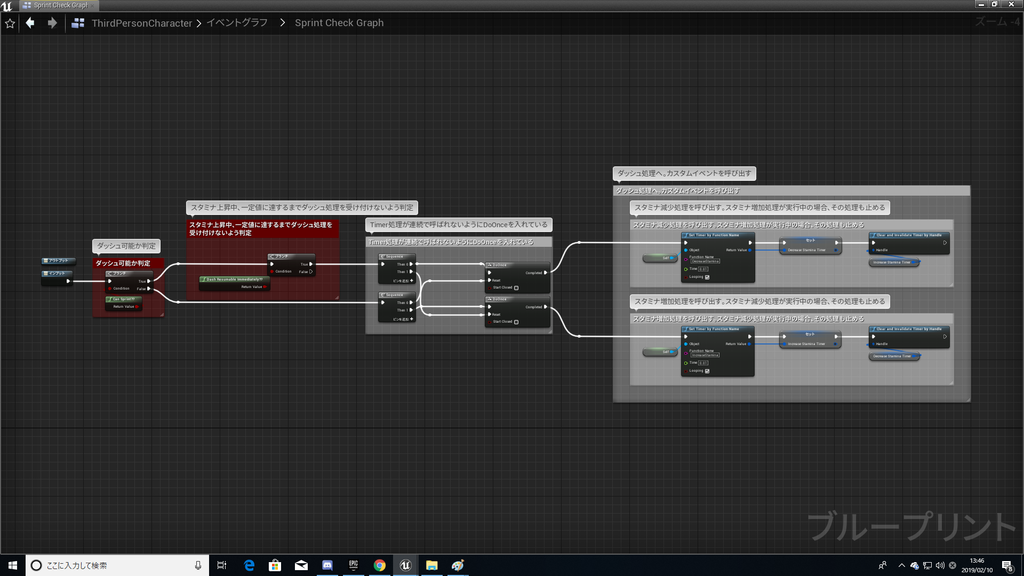Open イベントグラフ breadcrumb
This screenshot has height=576, width=1024.
(237, 23)
